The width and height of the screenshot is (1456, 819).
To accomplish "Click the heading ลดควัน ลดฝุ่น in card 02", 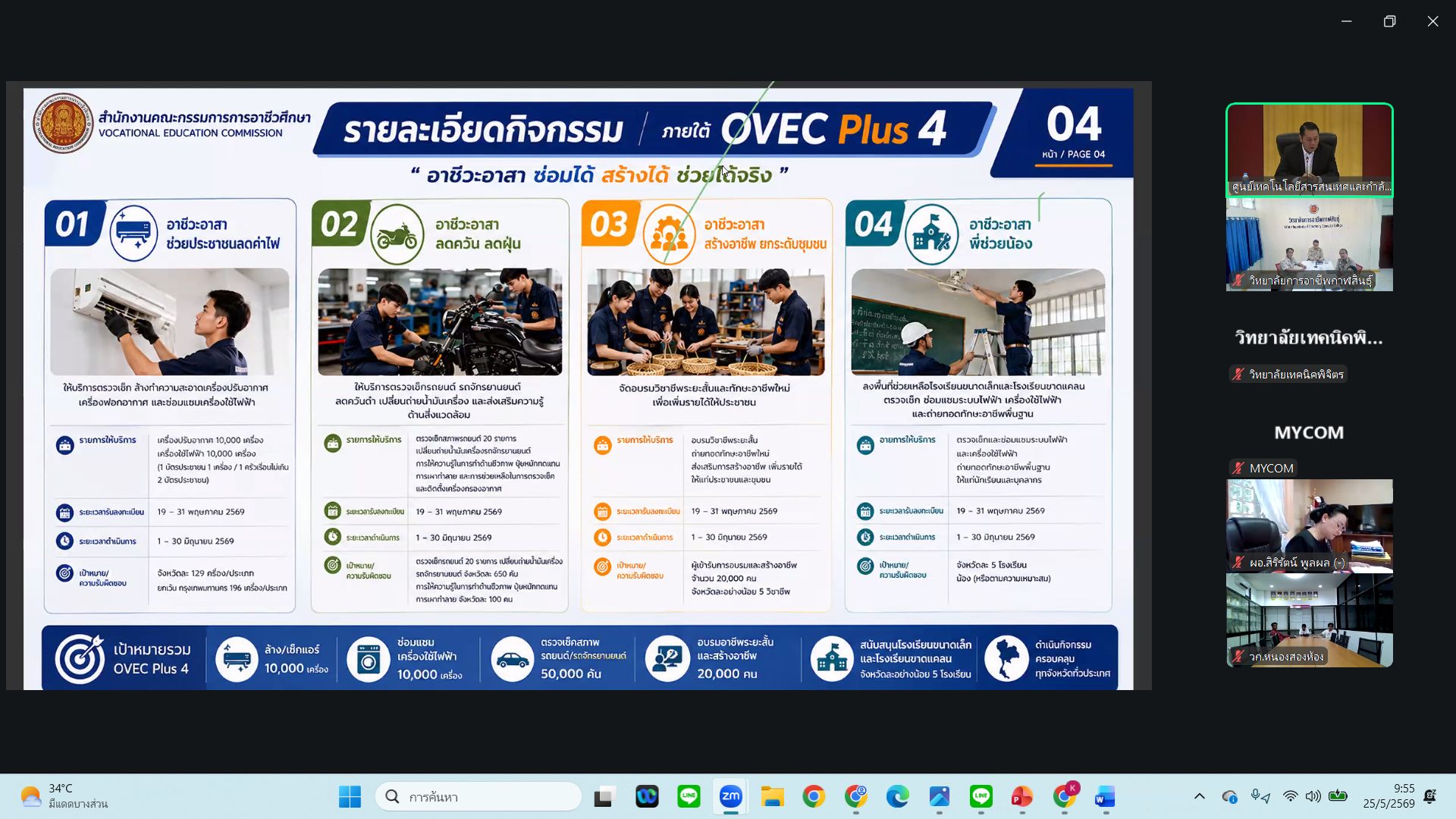I will click(x=478, y=243).
